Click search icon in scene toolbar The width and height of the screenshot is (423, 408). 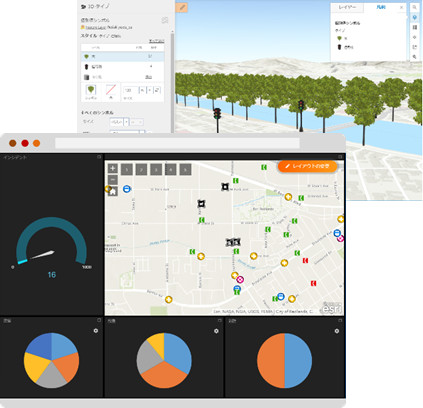pyautogui.click(x=415, y=7)
